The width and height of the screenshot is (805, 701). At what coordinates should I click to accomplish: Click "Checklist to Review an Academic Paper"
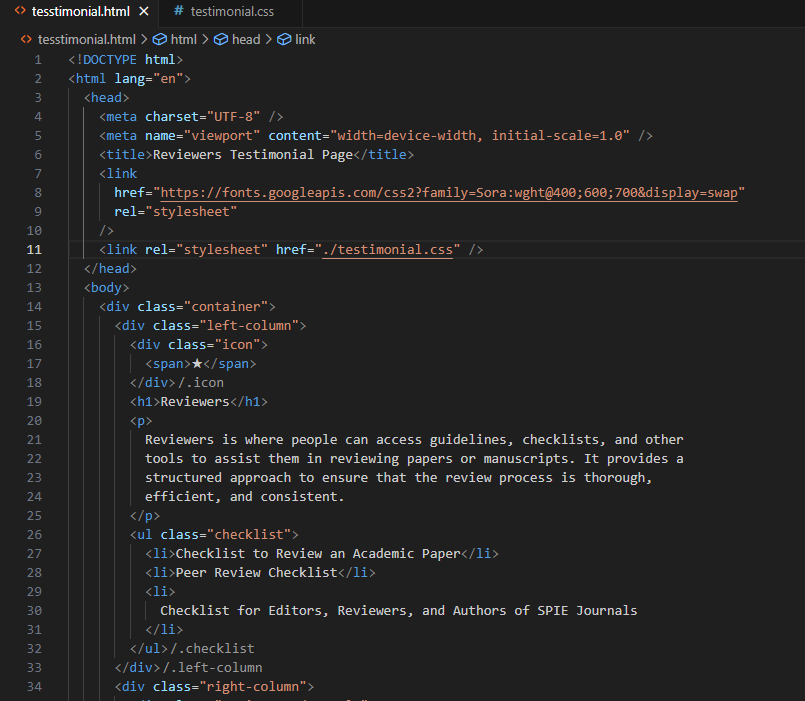318,554
